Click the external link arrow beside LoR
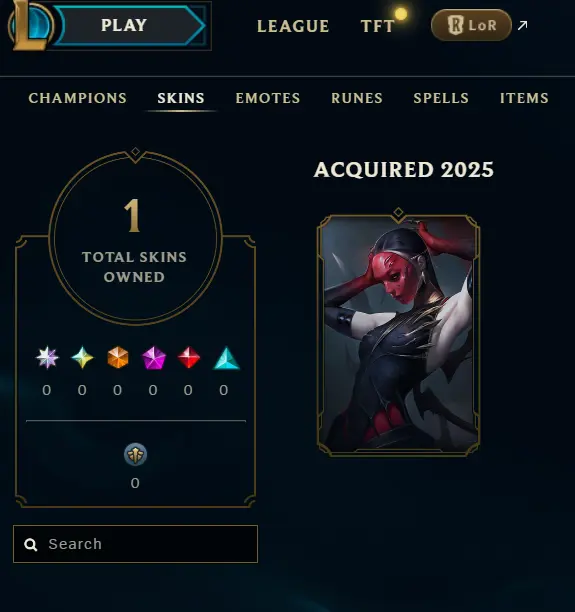575x612 pixels. pyautogui.click(x=522, y=26)
